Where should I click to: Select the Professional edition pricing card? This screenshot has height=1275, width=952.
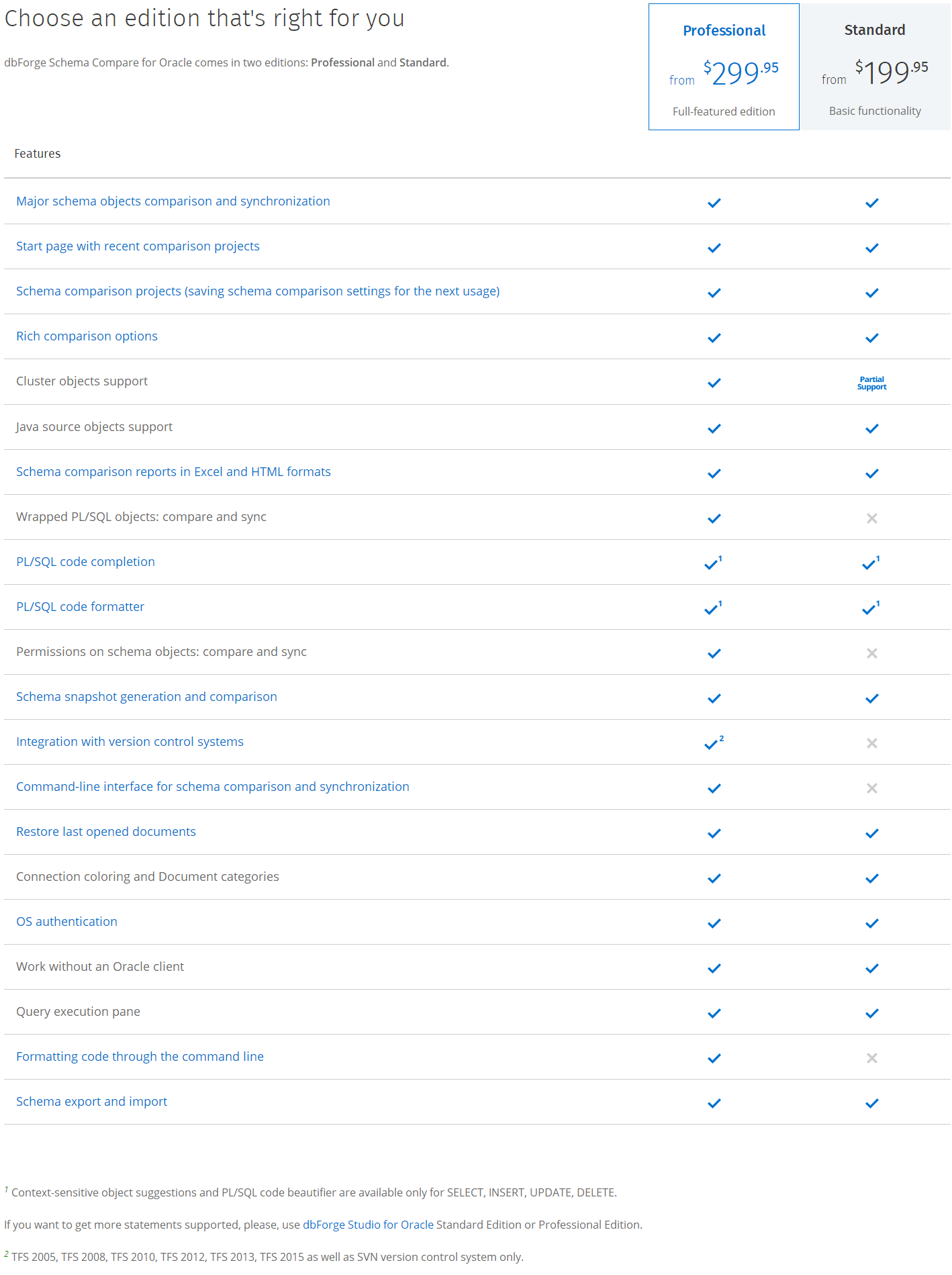click(724, 66)
